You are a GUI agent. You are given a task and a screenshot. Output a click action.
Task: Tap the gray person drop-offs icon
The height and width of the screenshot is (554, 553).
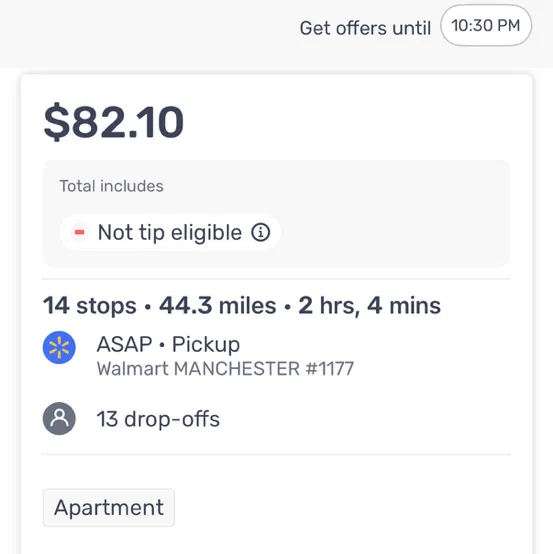(59, 418)
